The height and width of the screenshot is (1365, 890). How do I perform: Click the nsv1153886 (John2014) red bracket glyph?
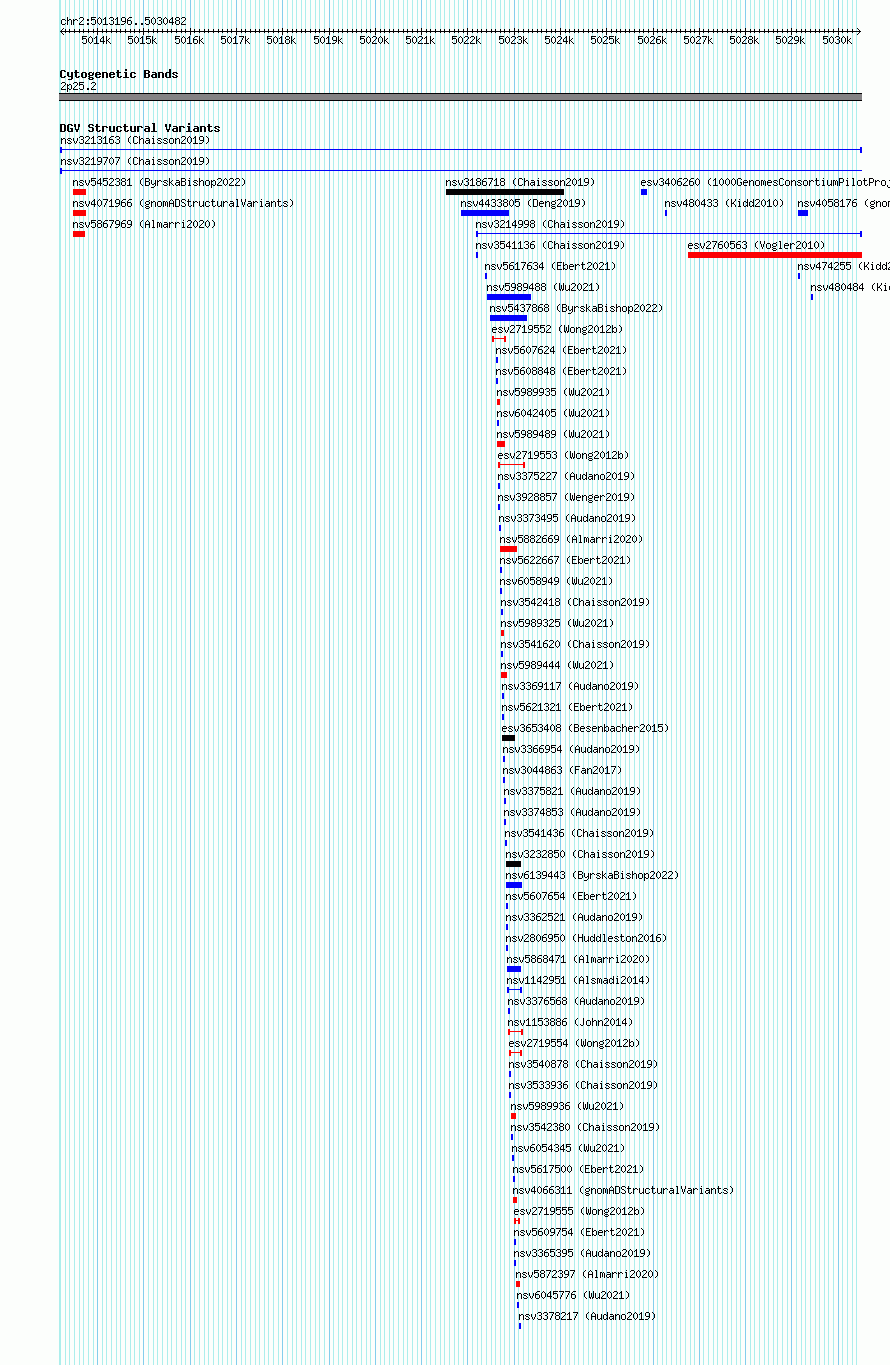pyautogui.click(x=515, y=1032)
